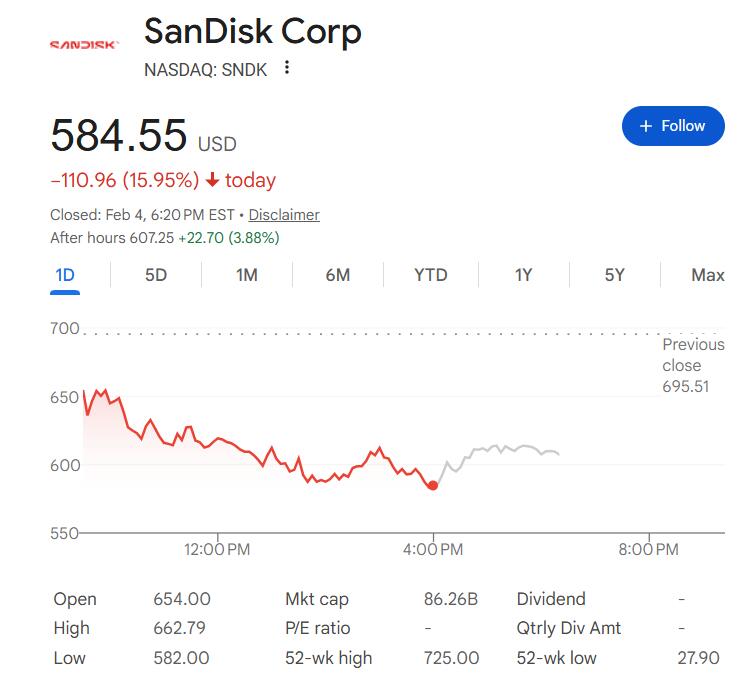Viewport: 747px width, 682px height.
Task: Click the gray after-hours line on chart
Action: pos(500,449)
